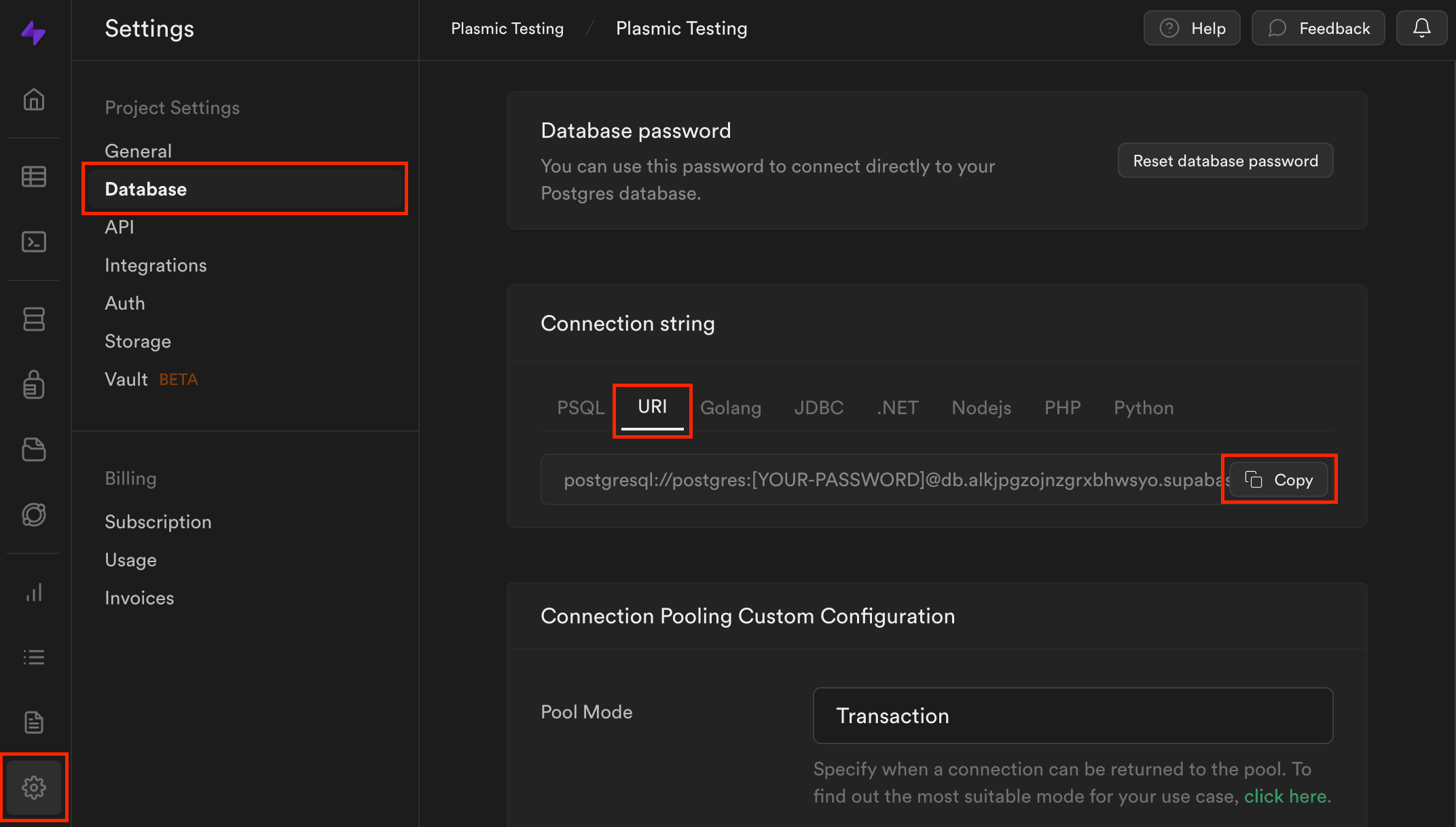Select the Python tab
The width and height of the screenshot is (1456, 827).
[x=1144, y=407]
